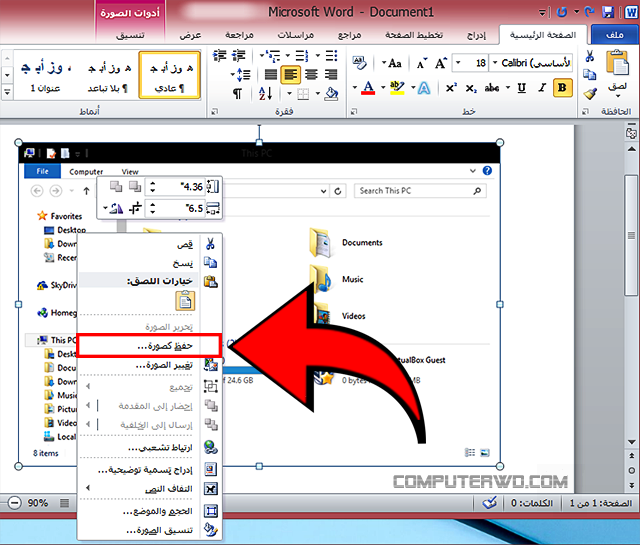
Task: Switch to the عرض View tab
Action: tap(191, 35)
